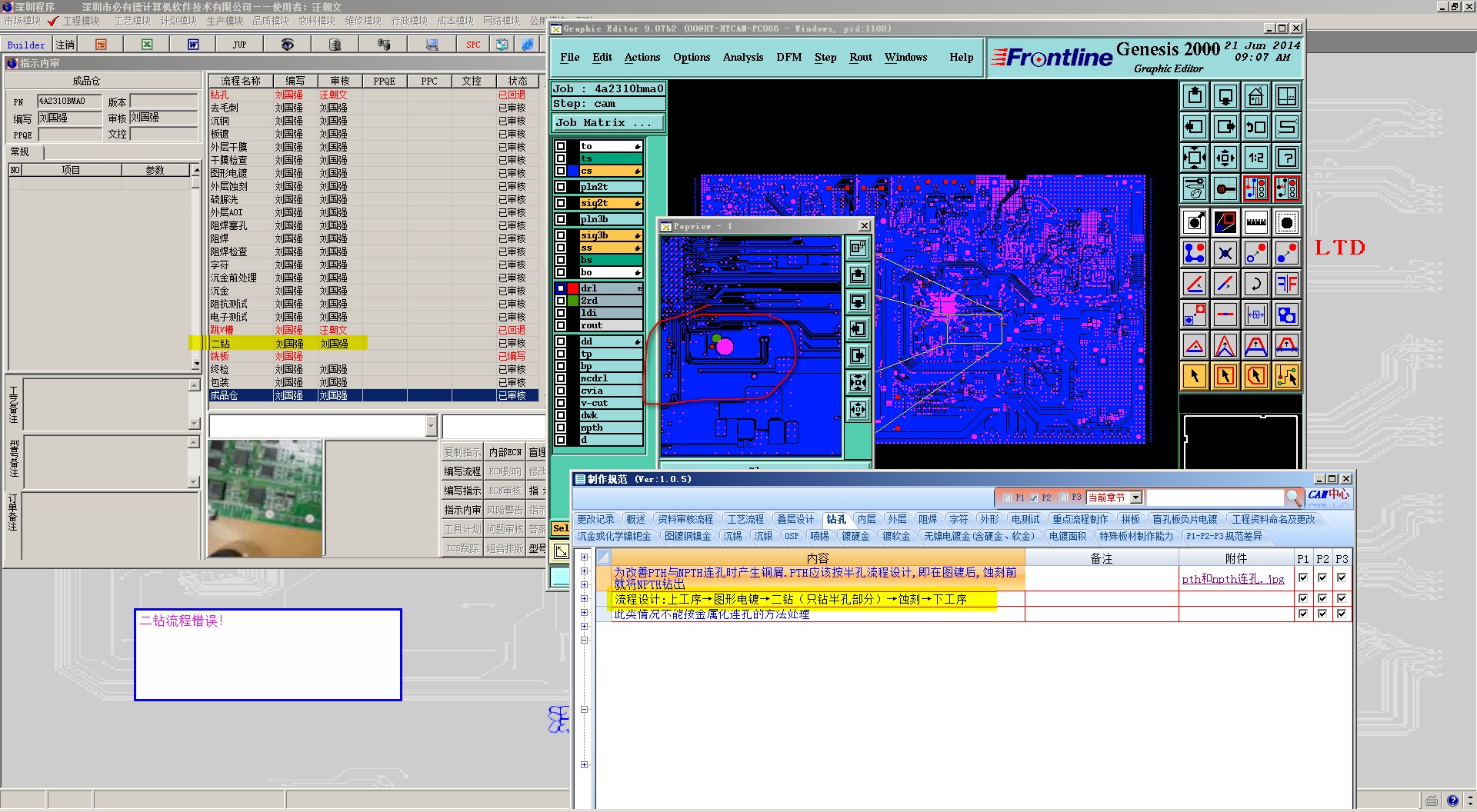The width and height of the screenshot is (1477, 812).
Task: Click the question mark help icon
Action: (x=1286, y=158)
